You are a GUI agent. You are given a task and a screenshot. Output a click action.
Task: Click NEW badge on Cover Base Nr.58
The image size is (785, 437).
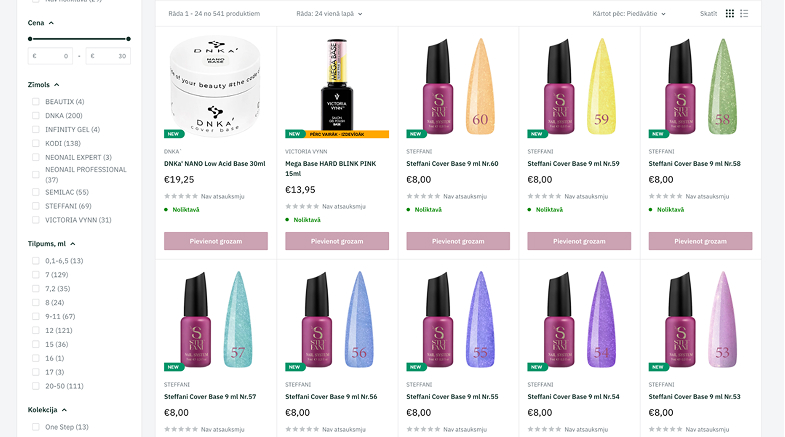coord(658,133)
